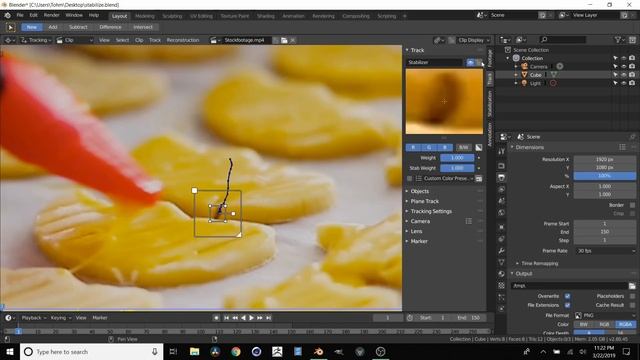Unlink the Stockfootage.mp4 clip with X icon

point(293,40)
